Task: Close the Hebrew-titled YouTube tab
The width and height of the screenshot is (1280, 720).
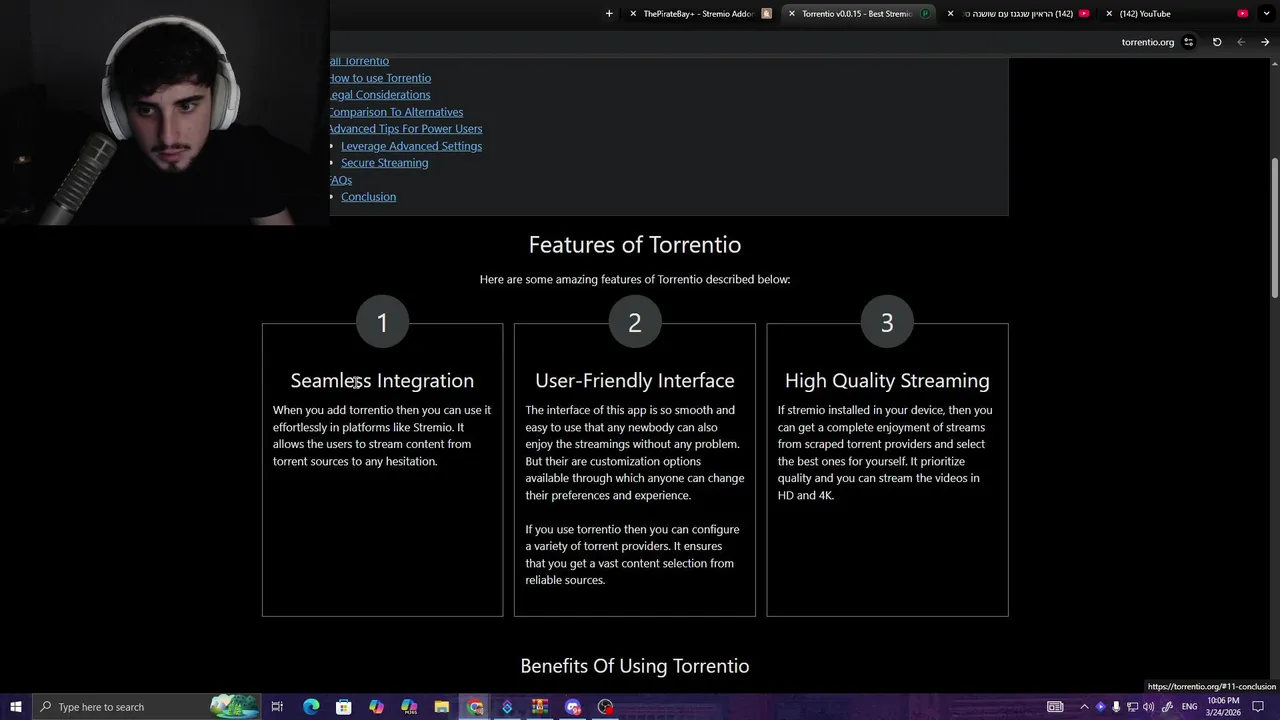Action: click(x=951, y=14)
